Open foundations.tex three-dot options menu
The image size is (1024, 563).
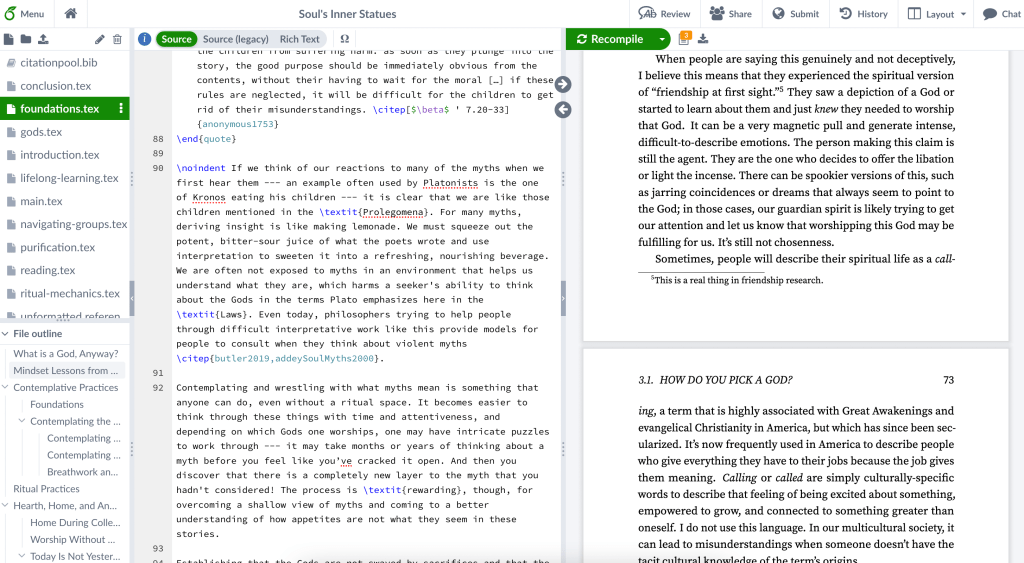coord(121,108)
